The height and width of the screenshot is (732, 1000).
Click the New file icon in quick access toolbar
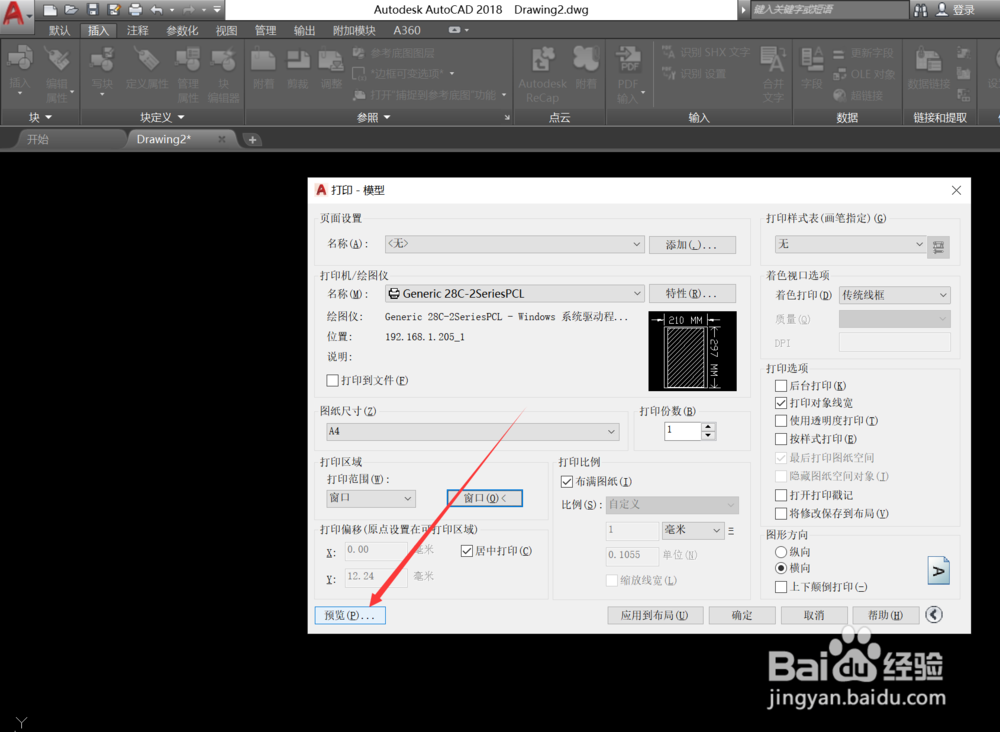(50, 10)
